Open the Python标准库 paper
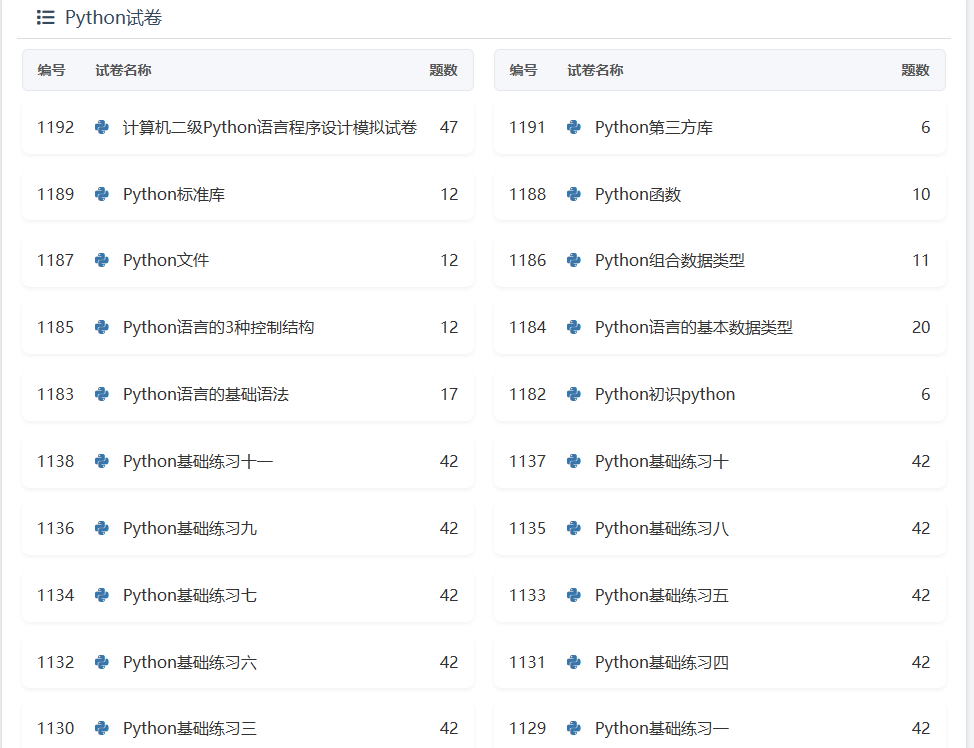The width and height of the screenshot is (974, 748). point(174,194)
